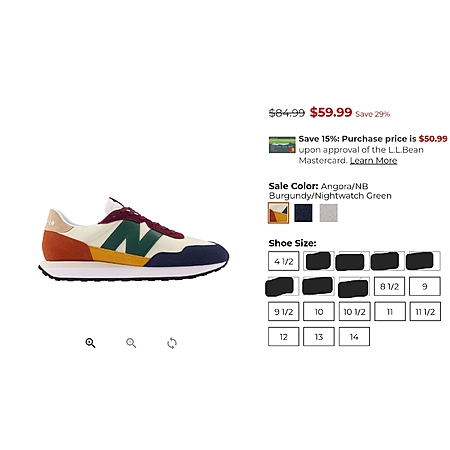Screen dimensions: 450x450
Task: Select shoe size 8 1/2
Action: (389, 286)
